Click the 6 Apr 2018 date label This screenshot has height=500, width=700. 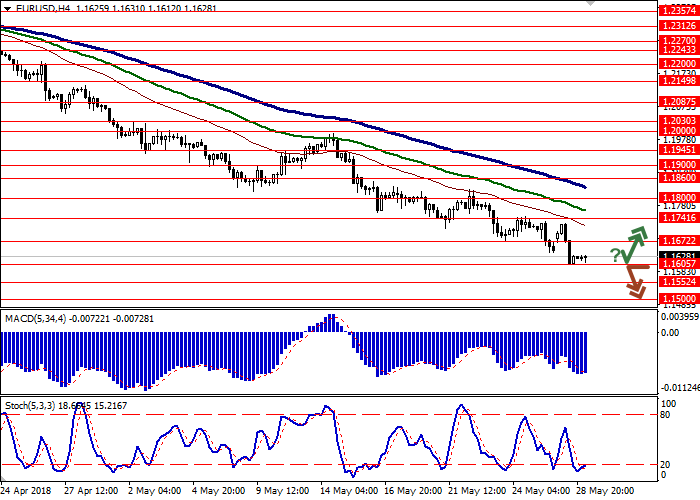tap(26, 492)
